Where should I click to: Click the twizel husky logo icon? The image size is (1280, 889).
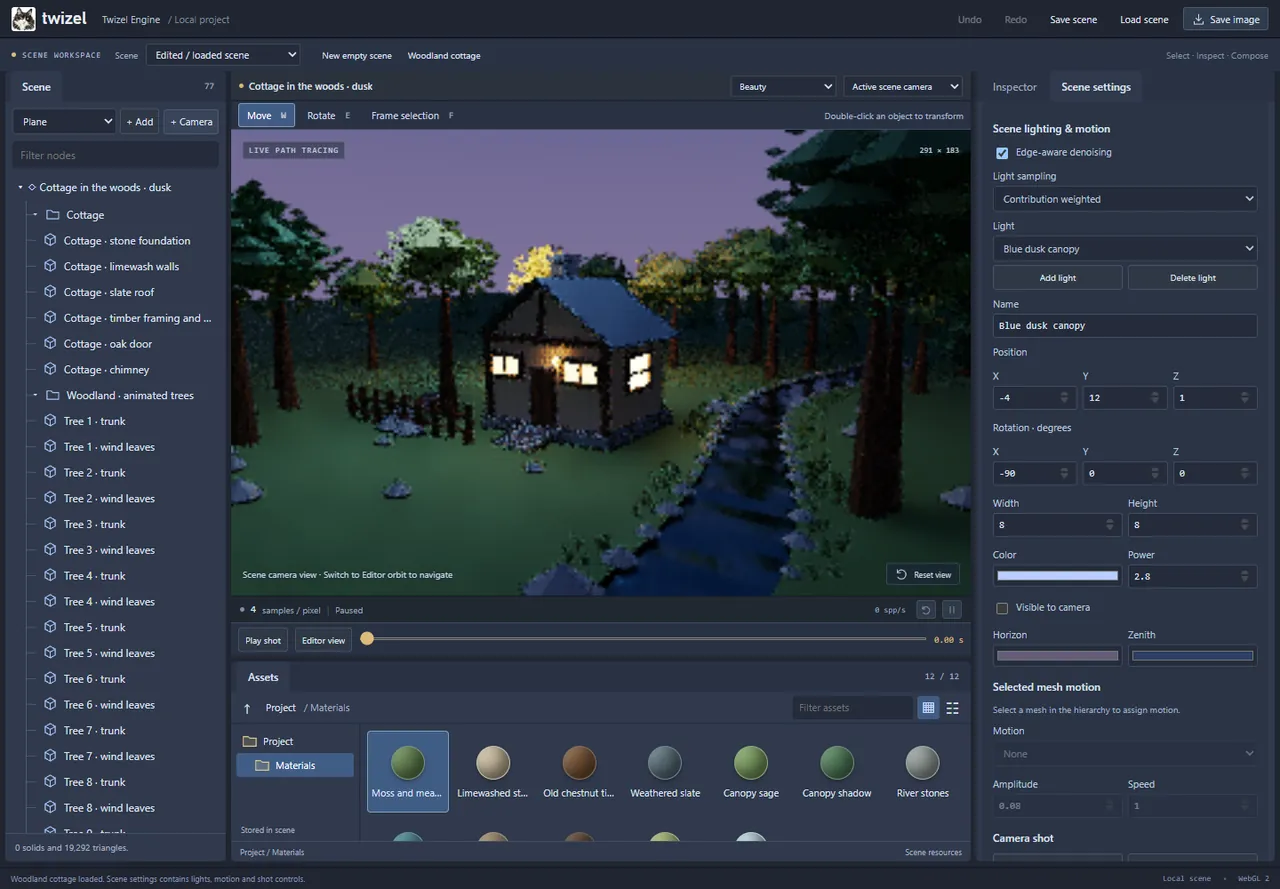23,19
